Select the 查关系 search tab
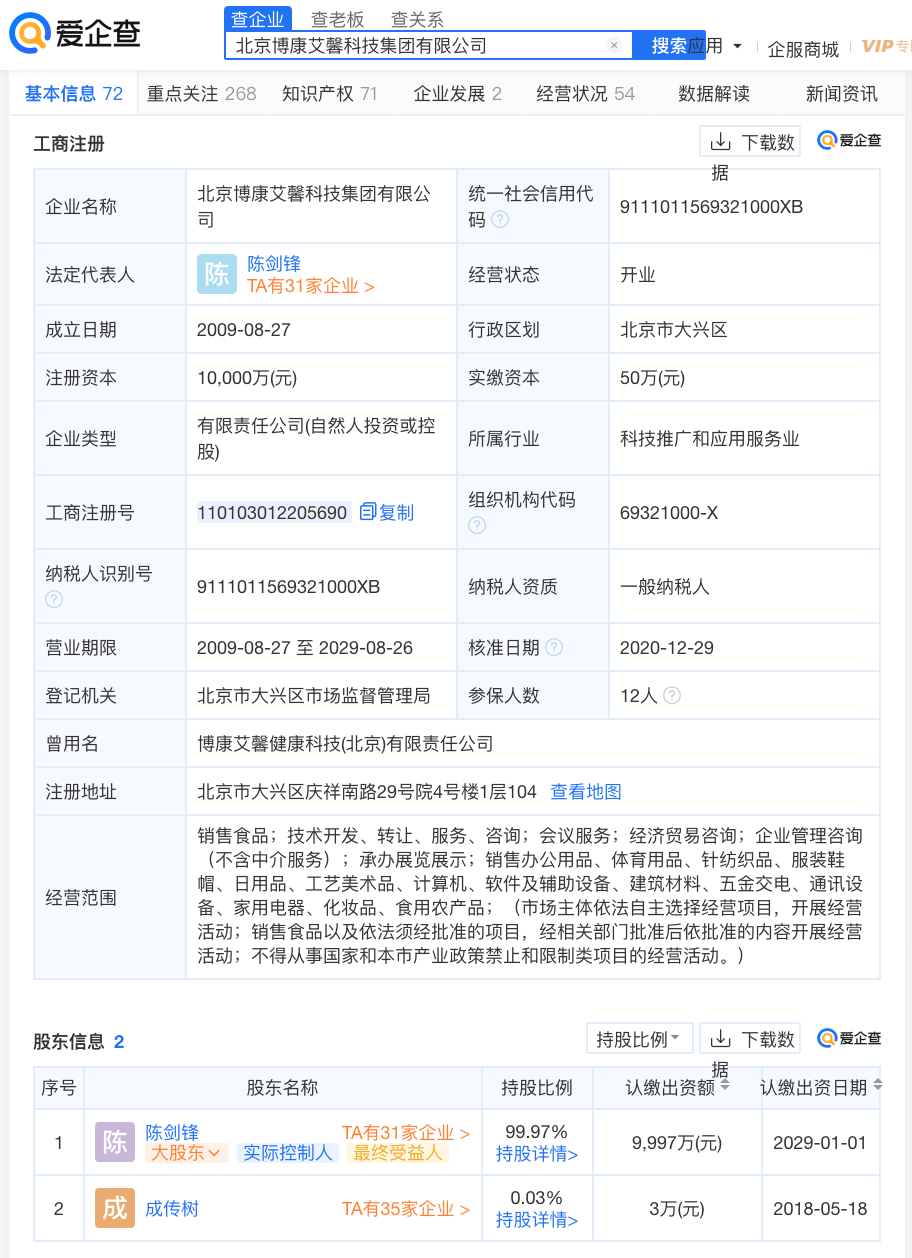912x1258 pixels. [x=417, y=19]
